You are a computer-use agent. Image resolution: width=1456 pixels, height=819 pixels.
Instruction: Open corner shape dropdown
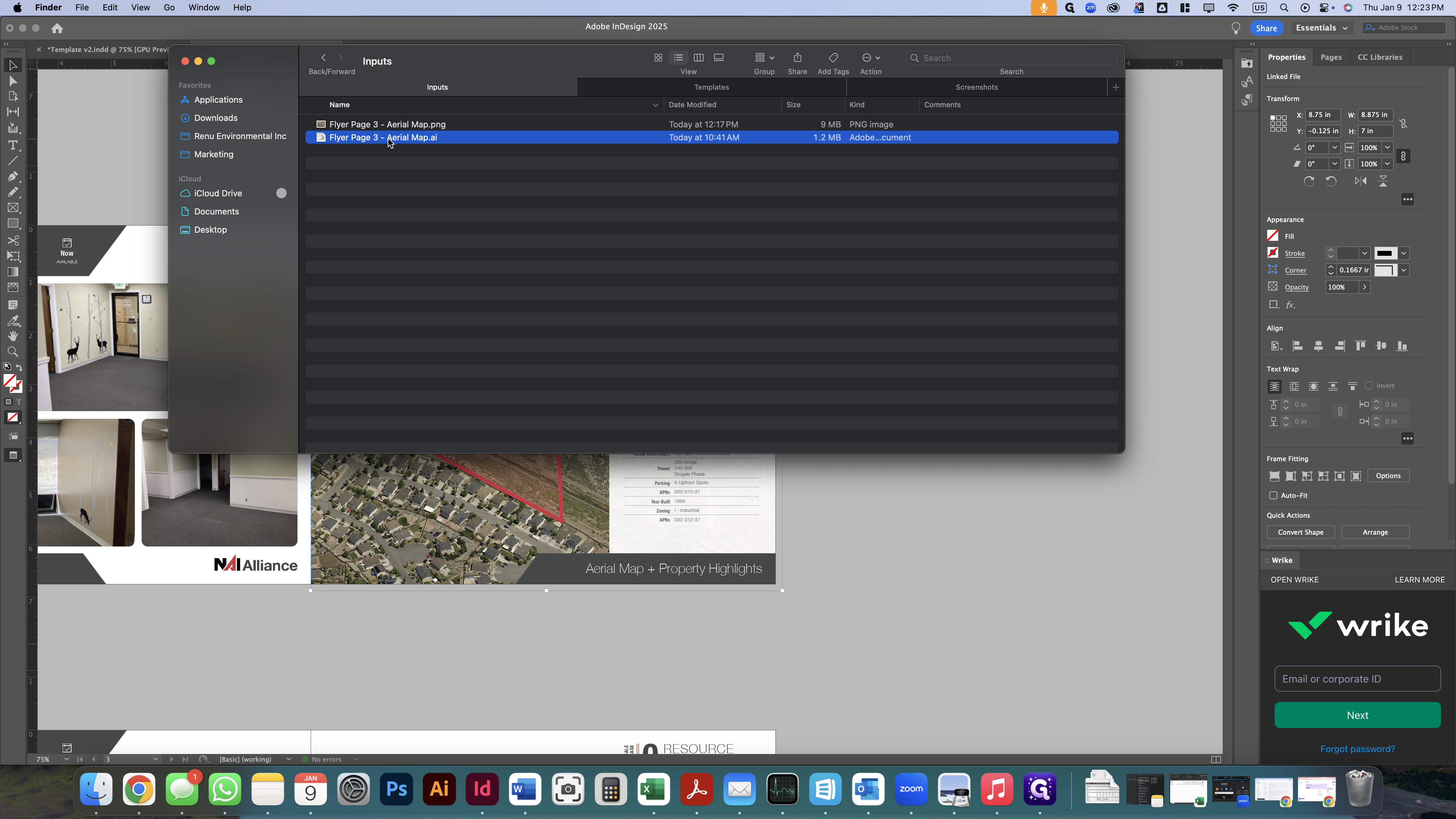1403,270
